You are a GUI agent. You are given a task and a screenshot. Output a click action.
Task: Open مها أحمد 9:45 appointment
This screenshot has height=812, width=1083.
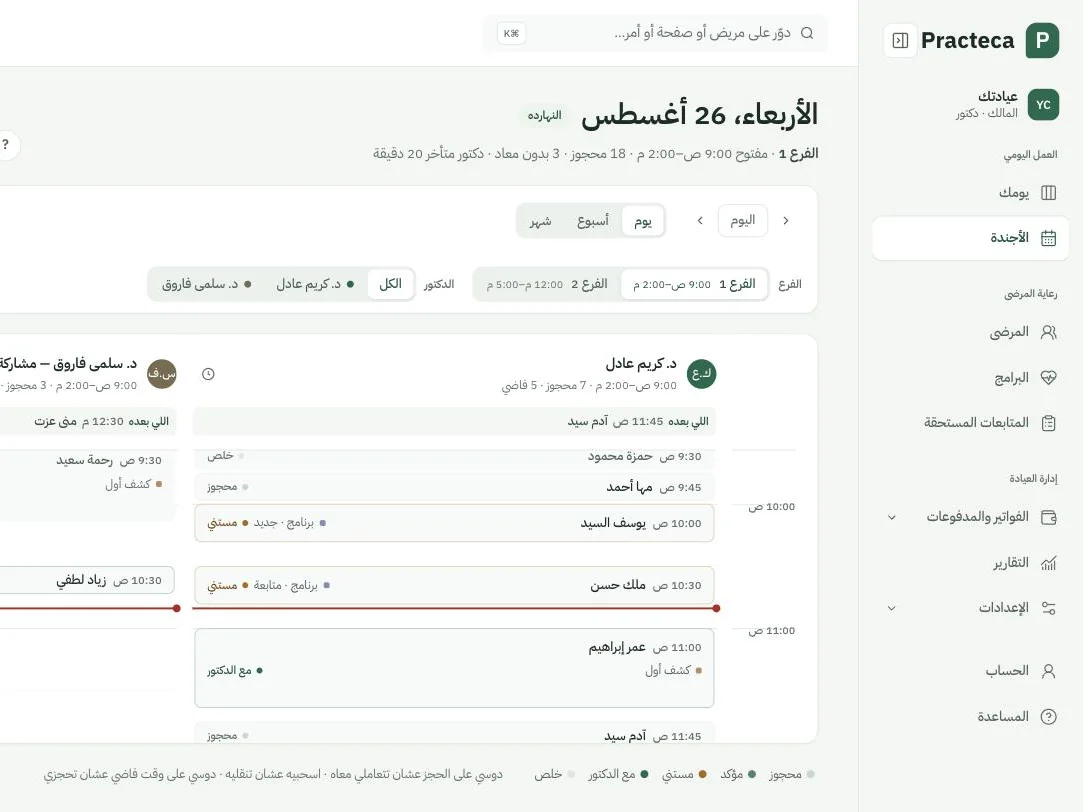click(x=454, y=487)
